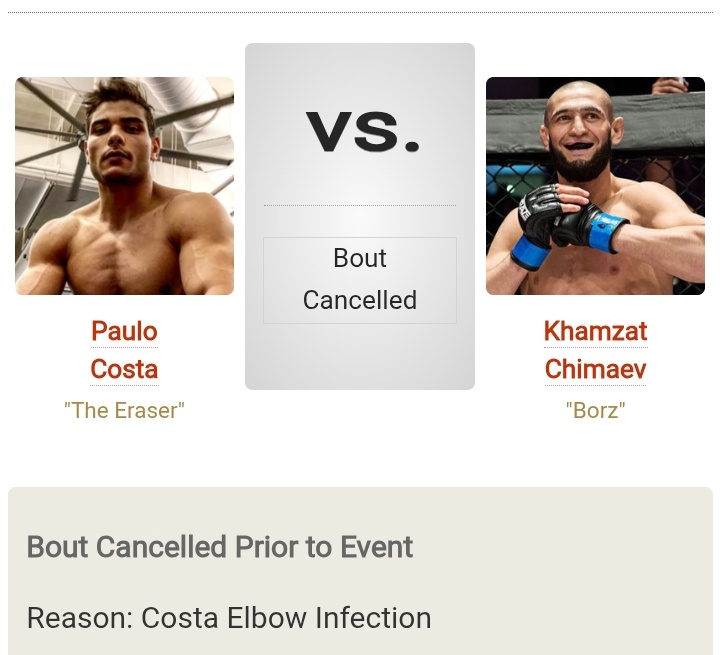The image size is (720, 655).
Task: Follow the "Khamzat" first name link
Action: (x=596, y=331)
